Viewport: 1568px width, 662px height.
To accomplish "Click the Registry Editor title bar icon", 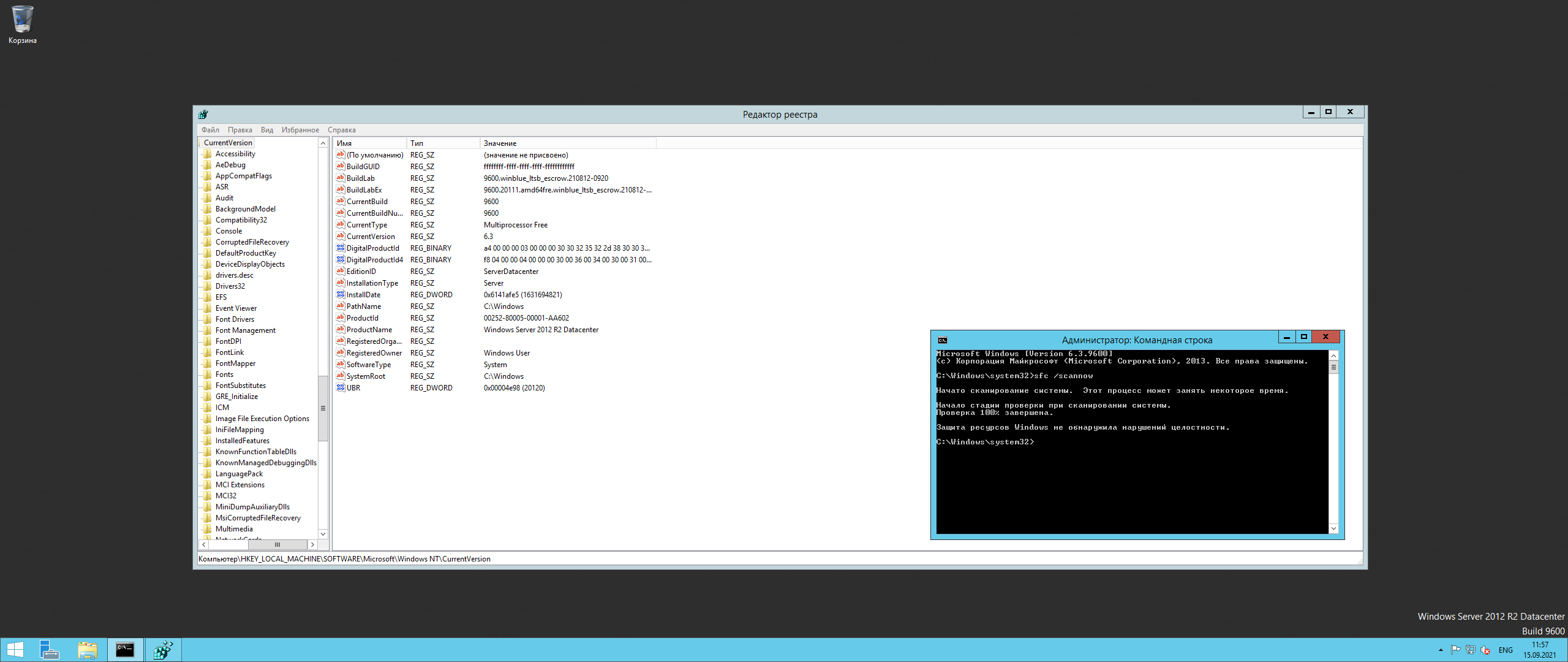I will [203, 114].
